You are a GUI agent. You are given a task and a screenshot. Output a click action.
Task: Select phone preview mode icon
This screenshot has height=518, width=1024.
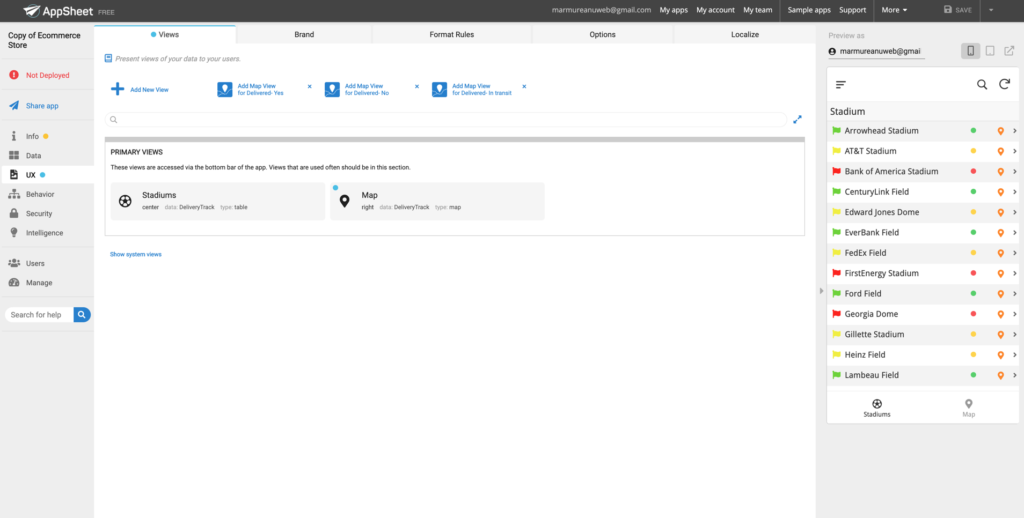(x=970, y=51)
